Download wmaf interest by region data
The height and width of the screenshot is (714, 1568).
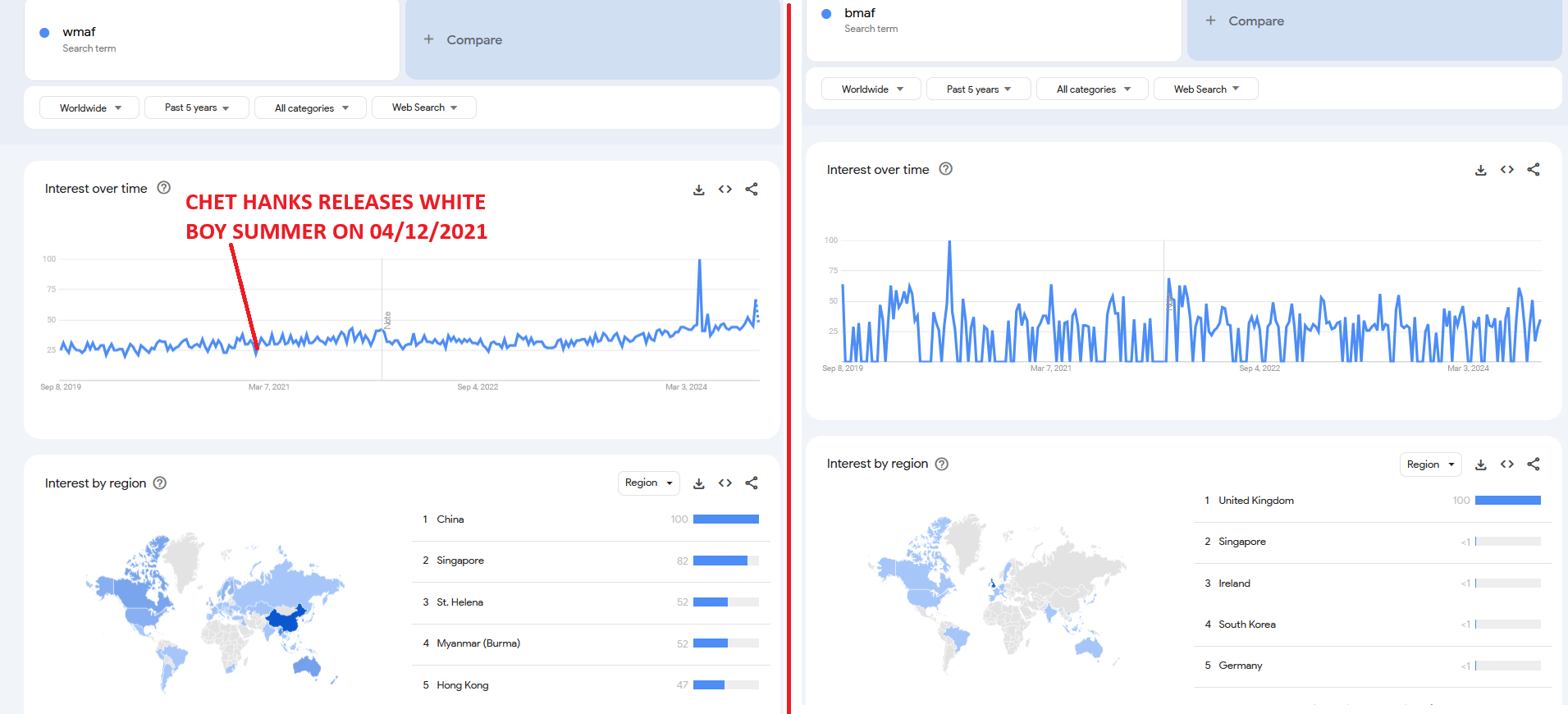pos(699,483)
